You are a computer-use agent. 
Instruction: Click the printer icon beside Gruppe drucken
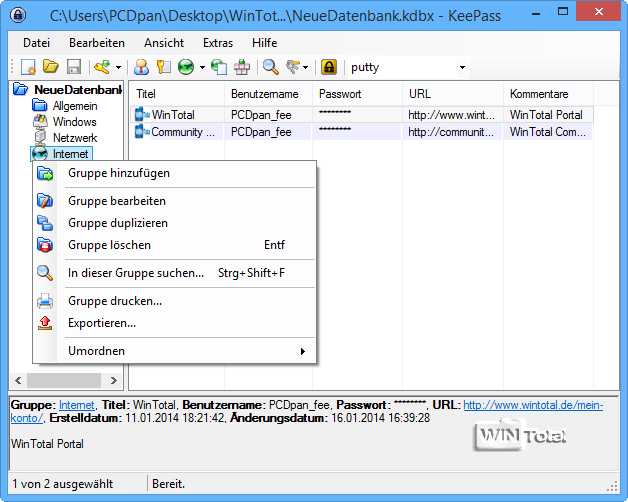coord(45,301)
